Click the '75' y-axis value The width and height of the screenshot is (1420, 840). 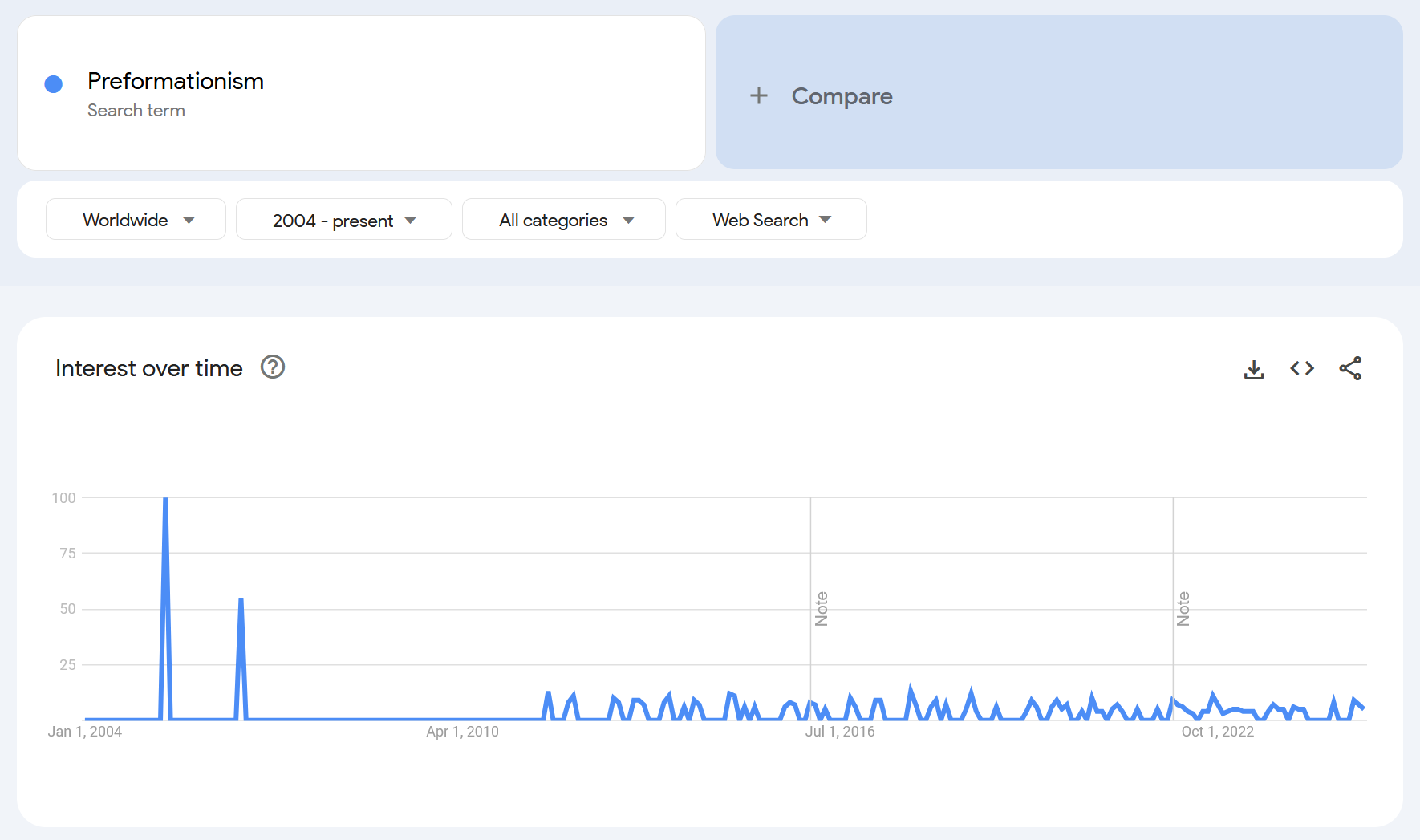[68, 554]
